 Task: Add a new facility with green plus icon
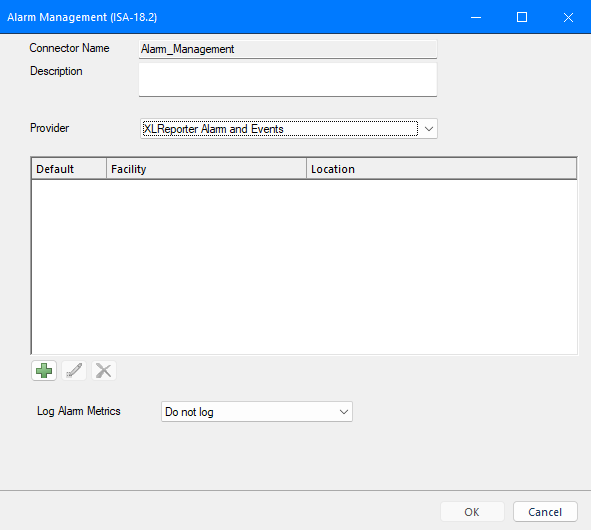click(44, 371)
